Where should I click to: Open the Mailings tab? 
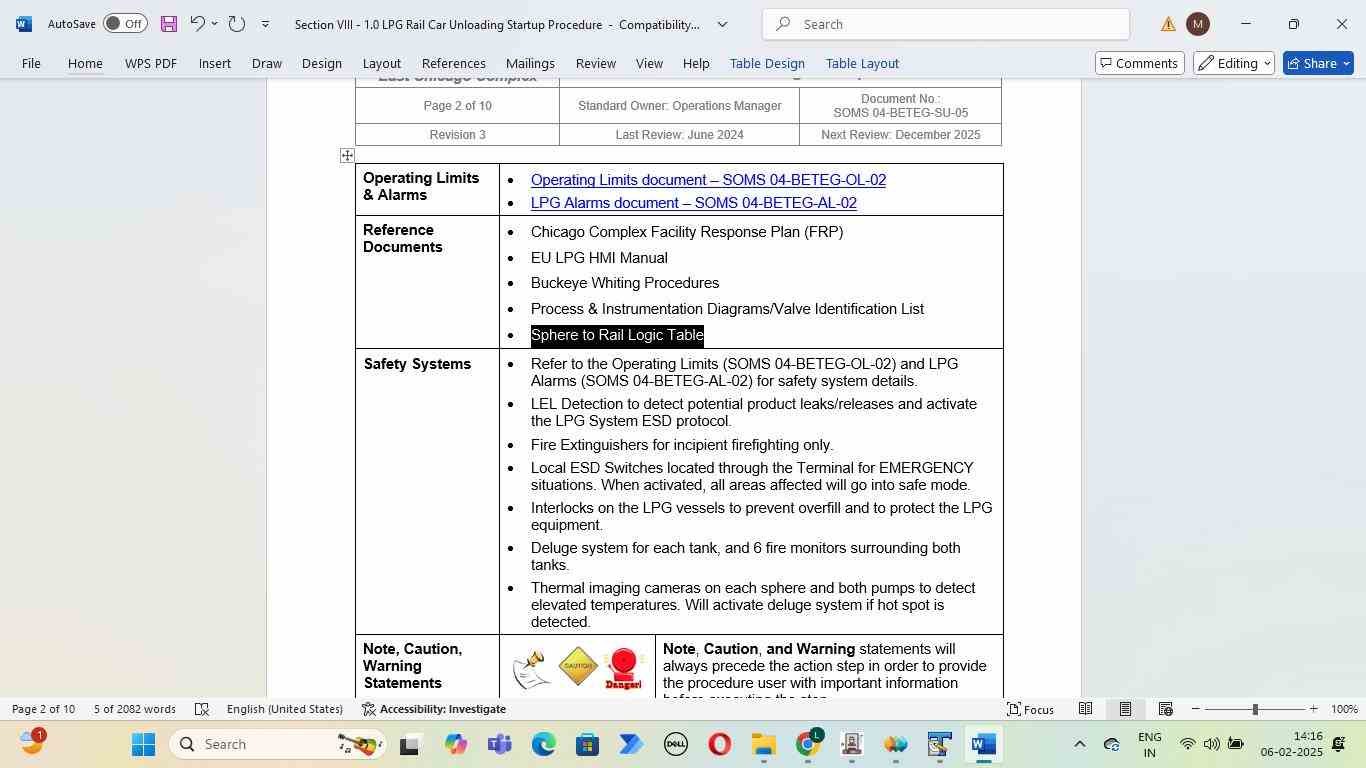[x=530, y=63]
